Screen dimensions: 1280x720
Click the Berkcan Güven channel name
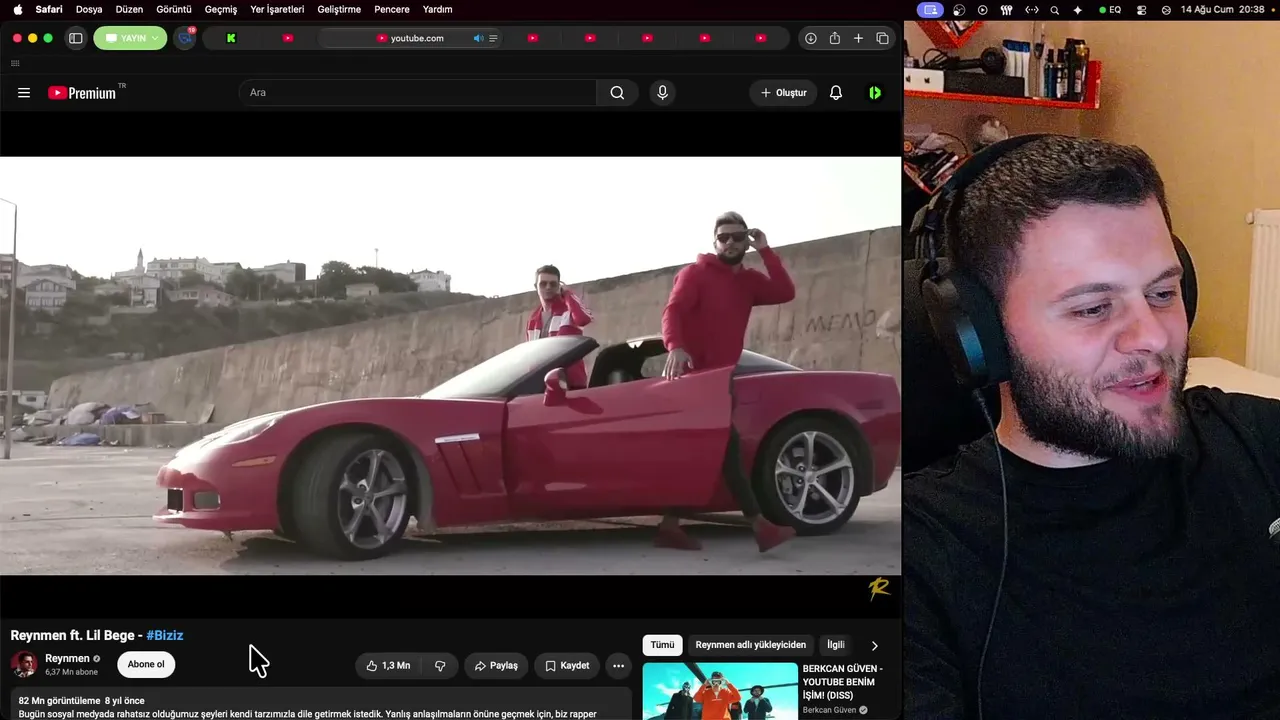829,711
